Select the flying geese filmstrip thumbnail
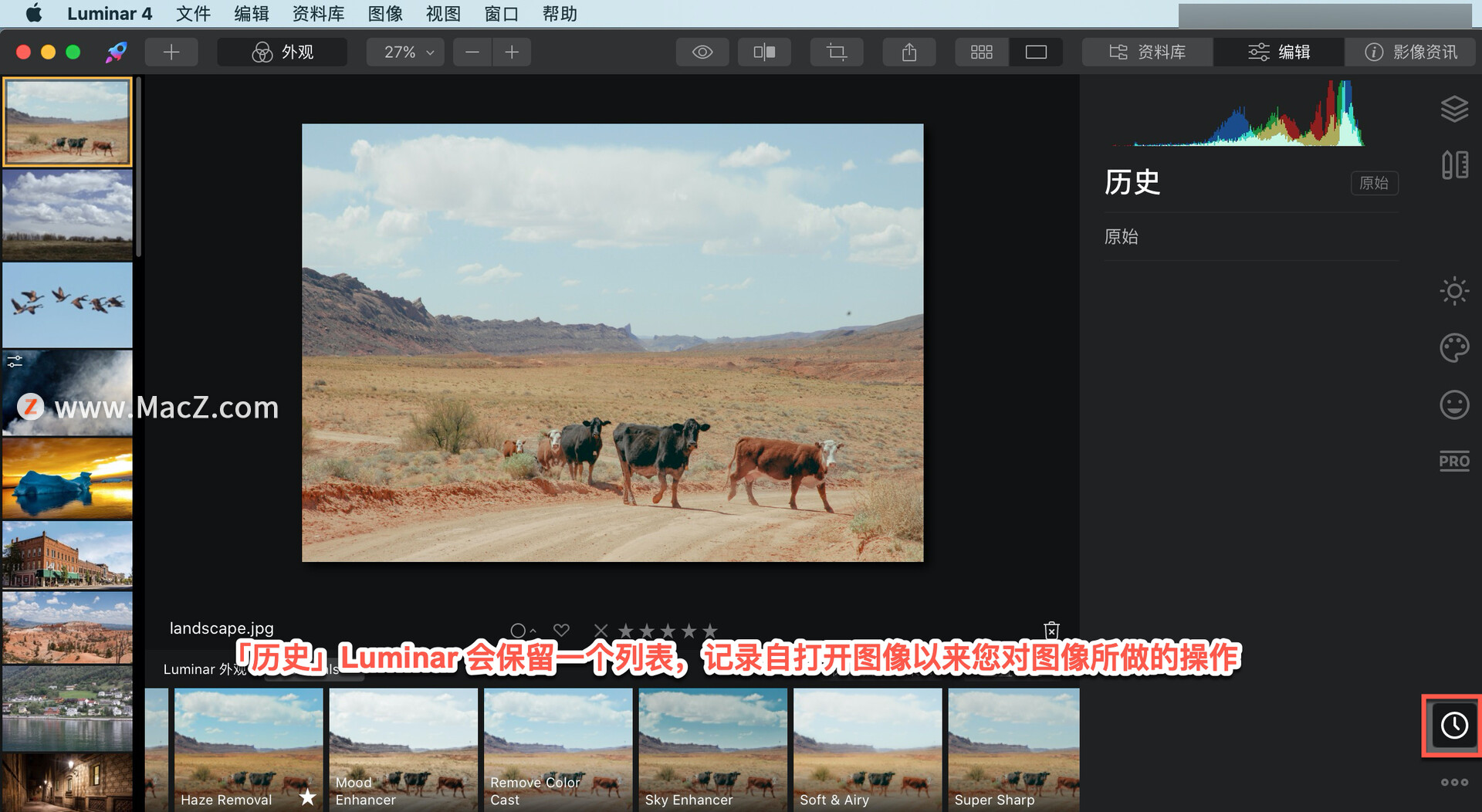Viewport: 1482px width, 812px height. [68, 305]
